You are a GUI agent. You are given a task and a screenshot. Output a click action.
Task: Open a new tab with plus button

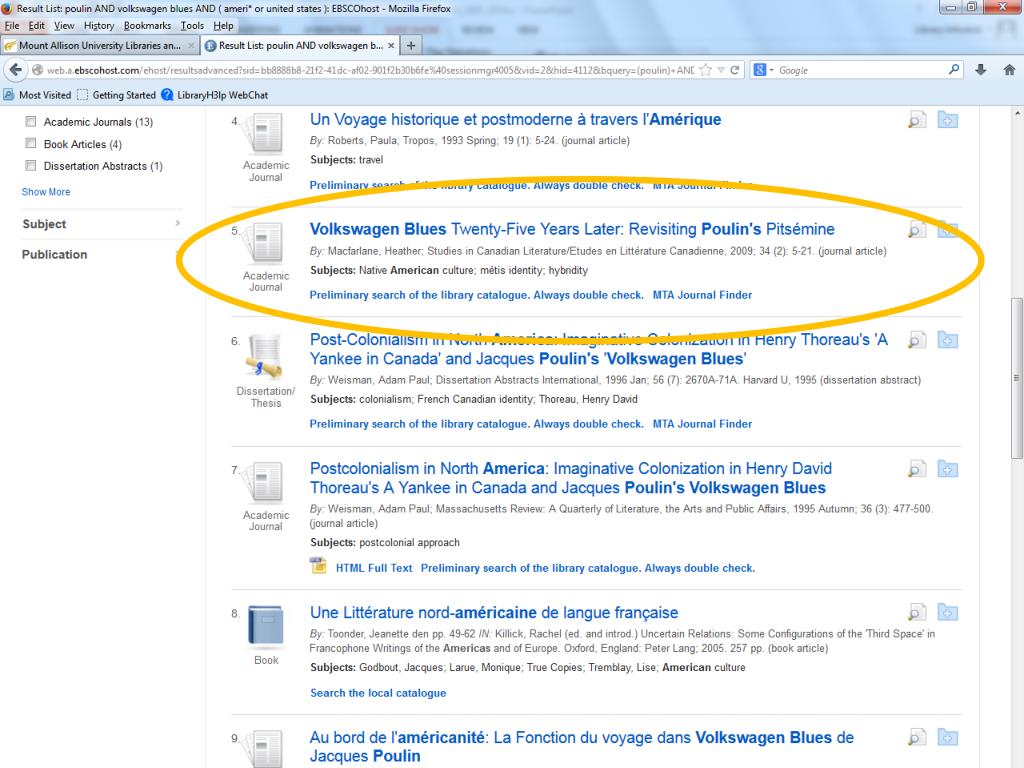(x=411, y=45)
